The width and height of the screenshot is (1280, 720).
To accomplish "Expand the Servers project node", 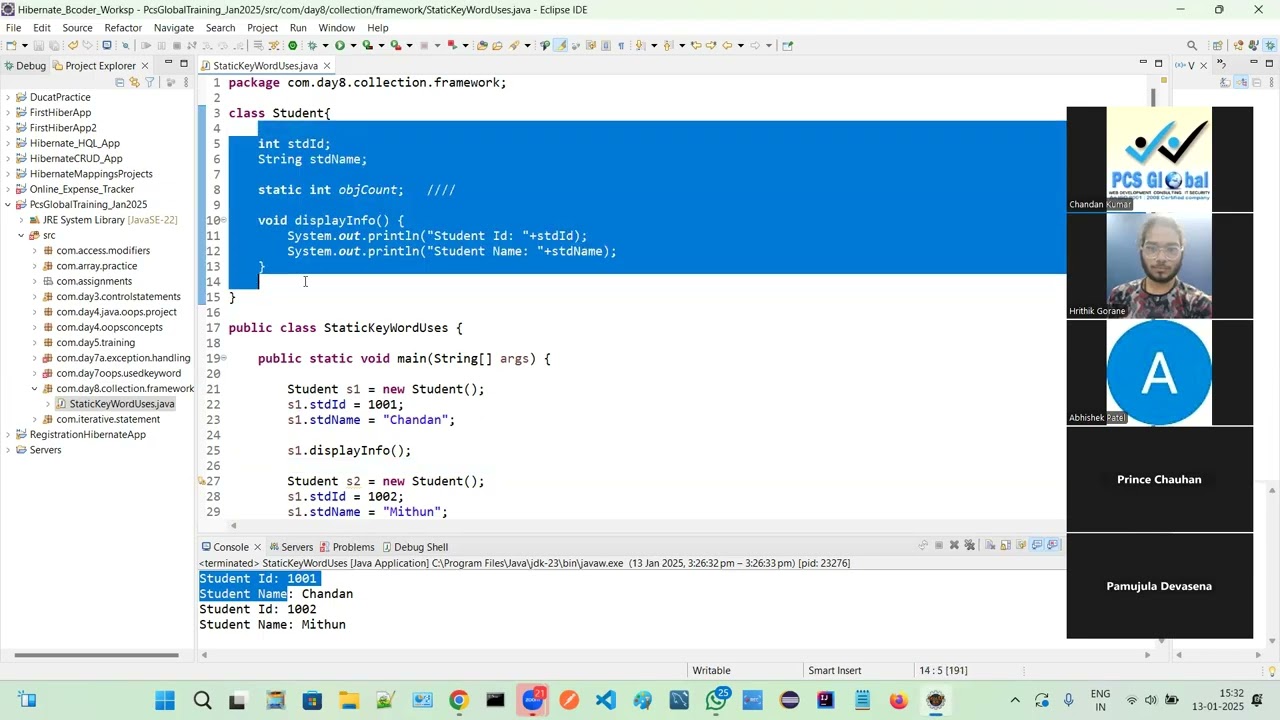I will point(8,450).
